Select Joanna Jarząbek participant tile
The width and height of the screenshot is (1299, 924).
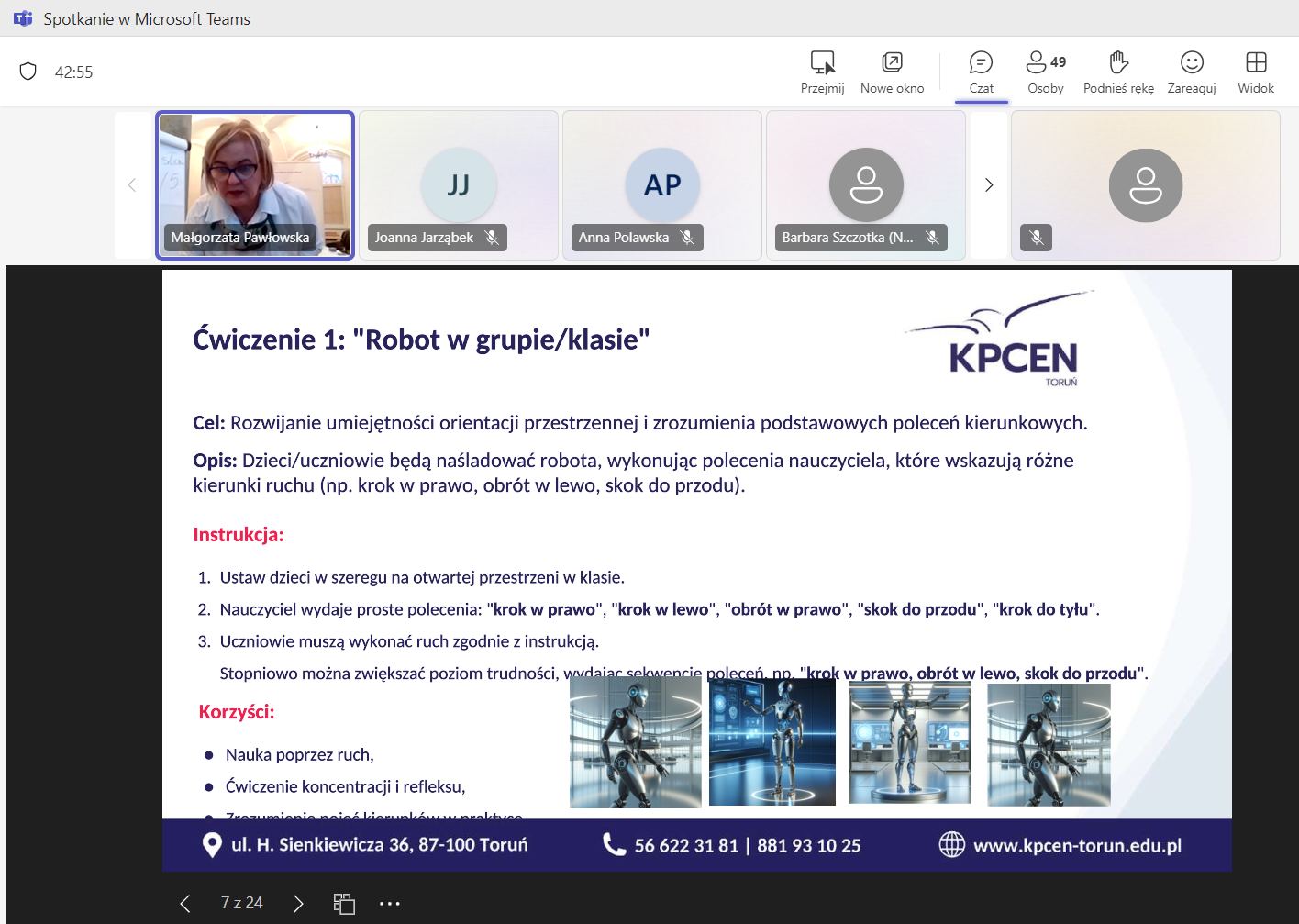coord(459,185)
